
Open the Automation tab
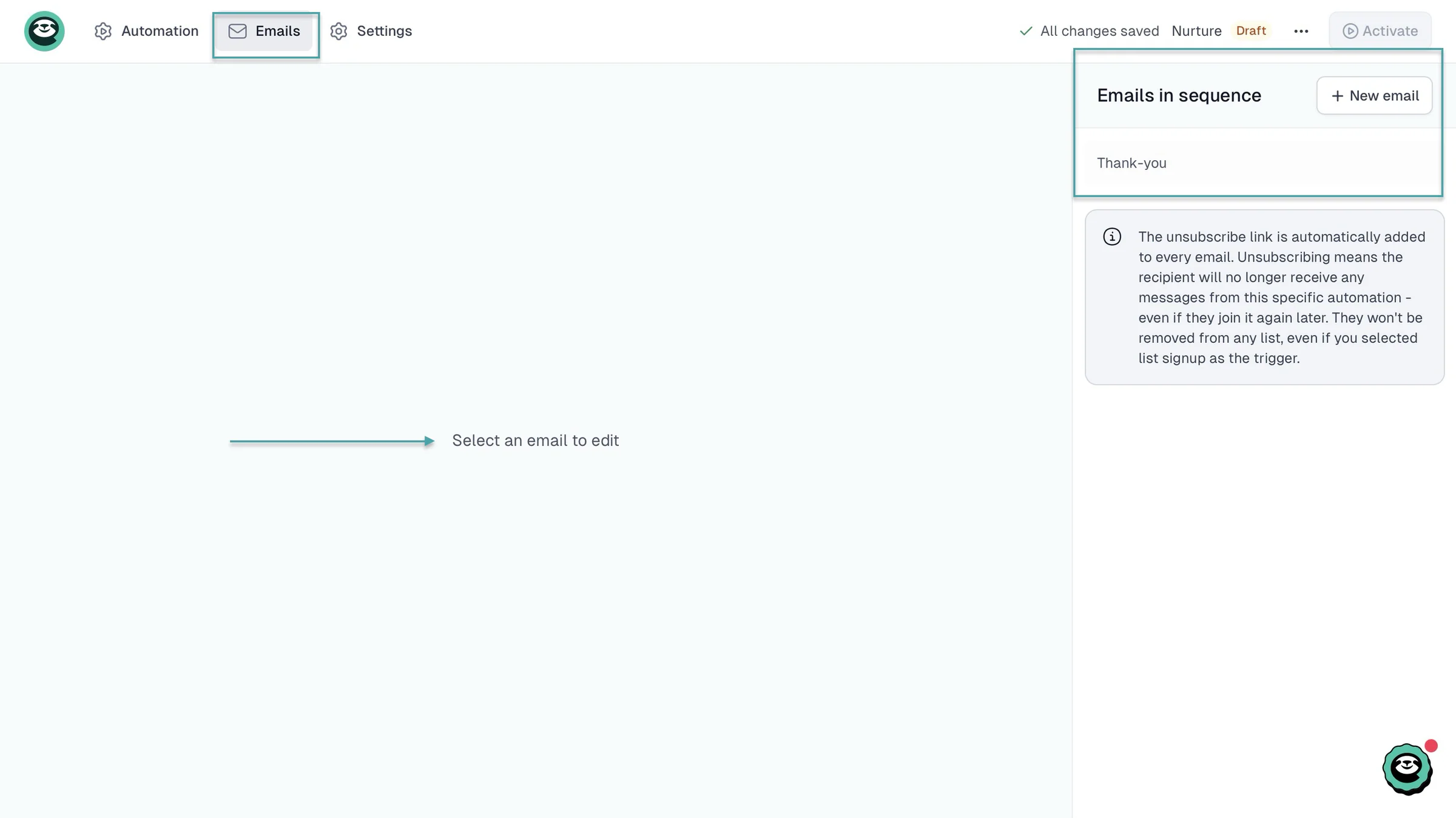pos(146,31)
